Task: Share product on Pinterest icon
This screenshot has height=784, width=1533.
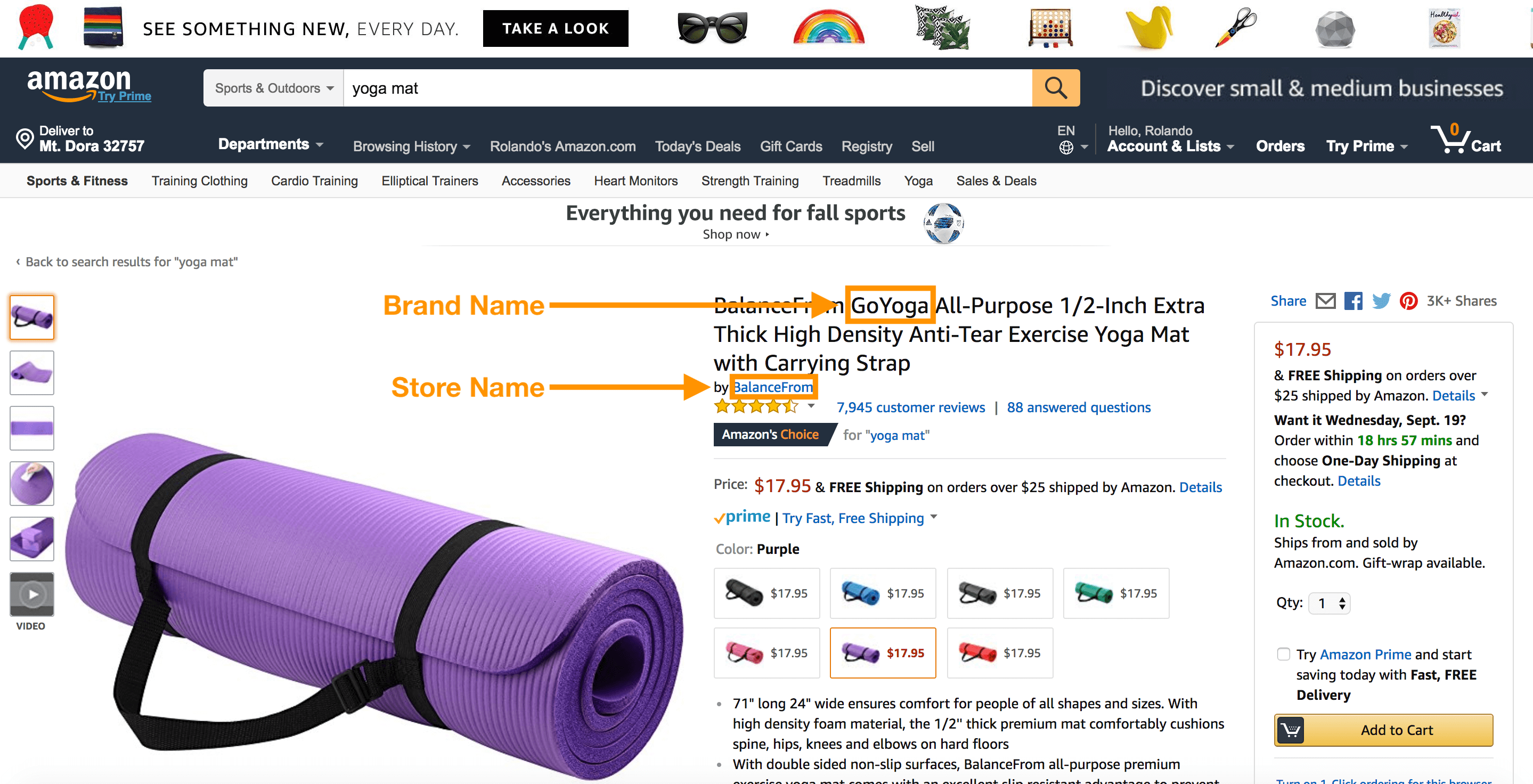Action: 1408,301
